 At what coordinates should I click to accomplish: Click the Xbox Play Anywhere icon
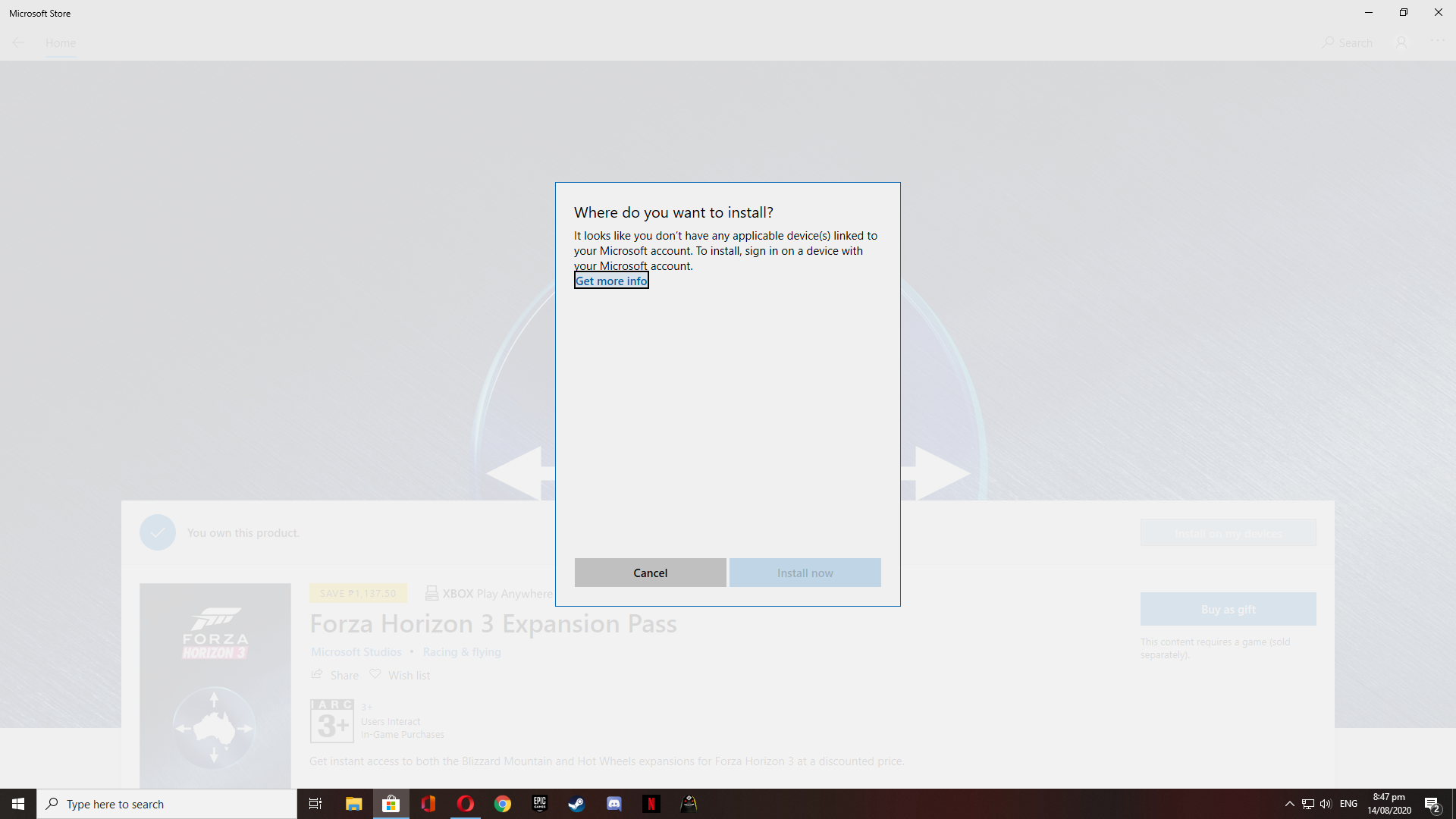click(x=431, y=593)
